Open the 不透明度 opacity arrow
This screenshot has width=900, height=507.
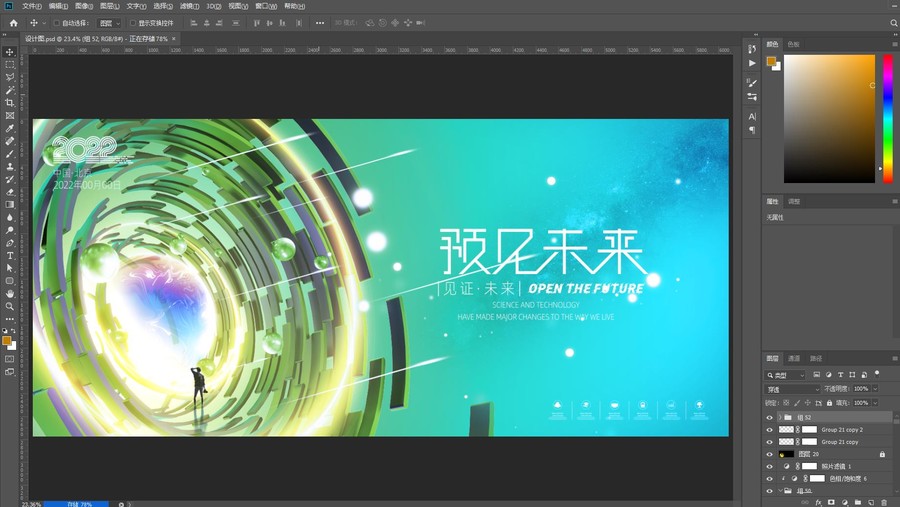tap(875, 389)
